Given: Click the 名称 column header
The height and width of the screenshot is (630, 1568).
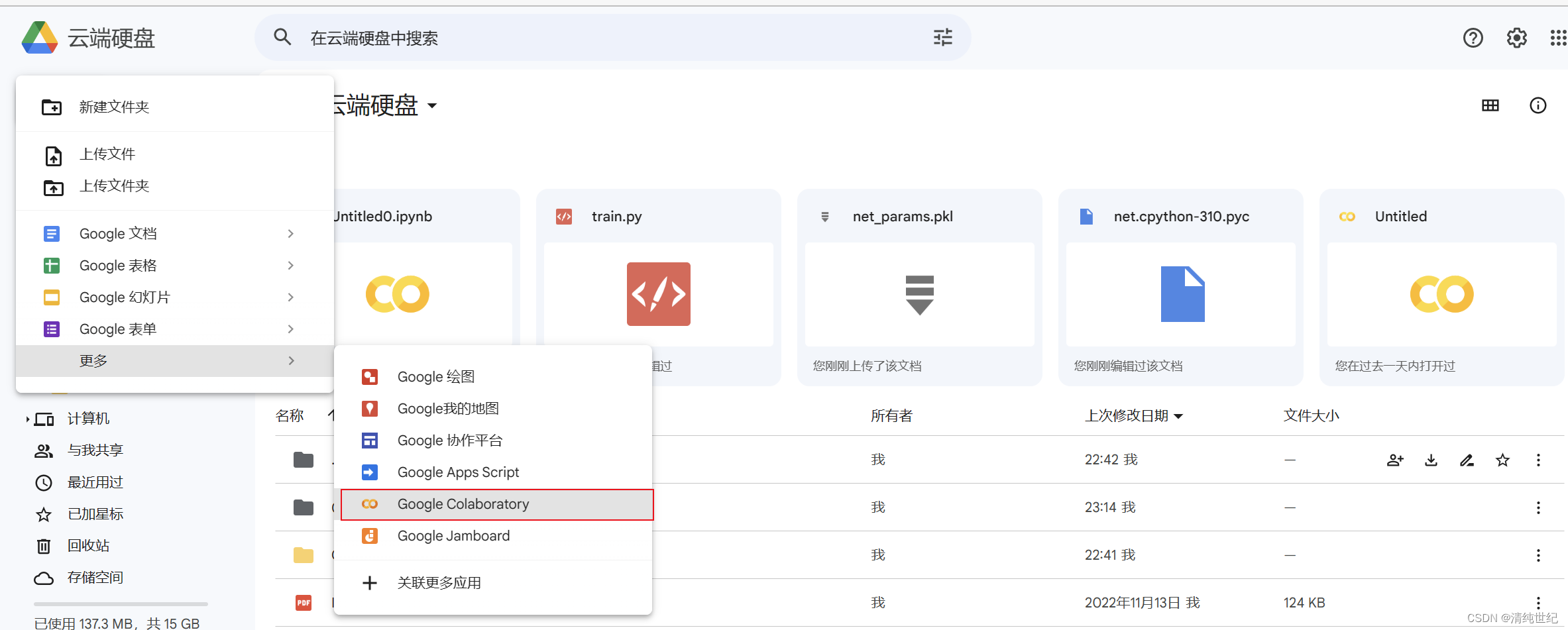Looking at the screenshot, I should pyautogui.click(x=290, y=416).
